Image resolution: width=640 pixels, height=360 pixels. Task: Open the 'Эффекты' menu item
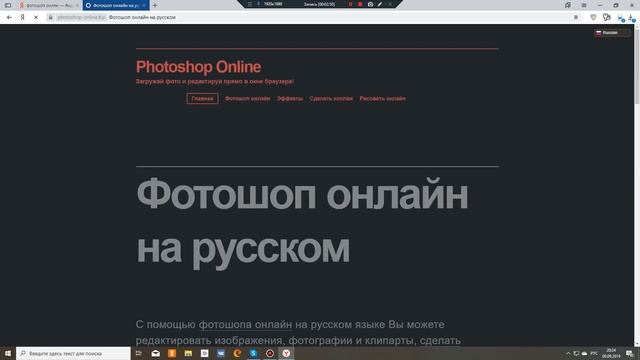click(290, 98)
